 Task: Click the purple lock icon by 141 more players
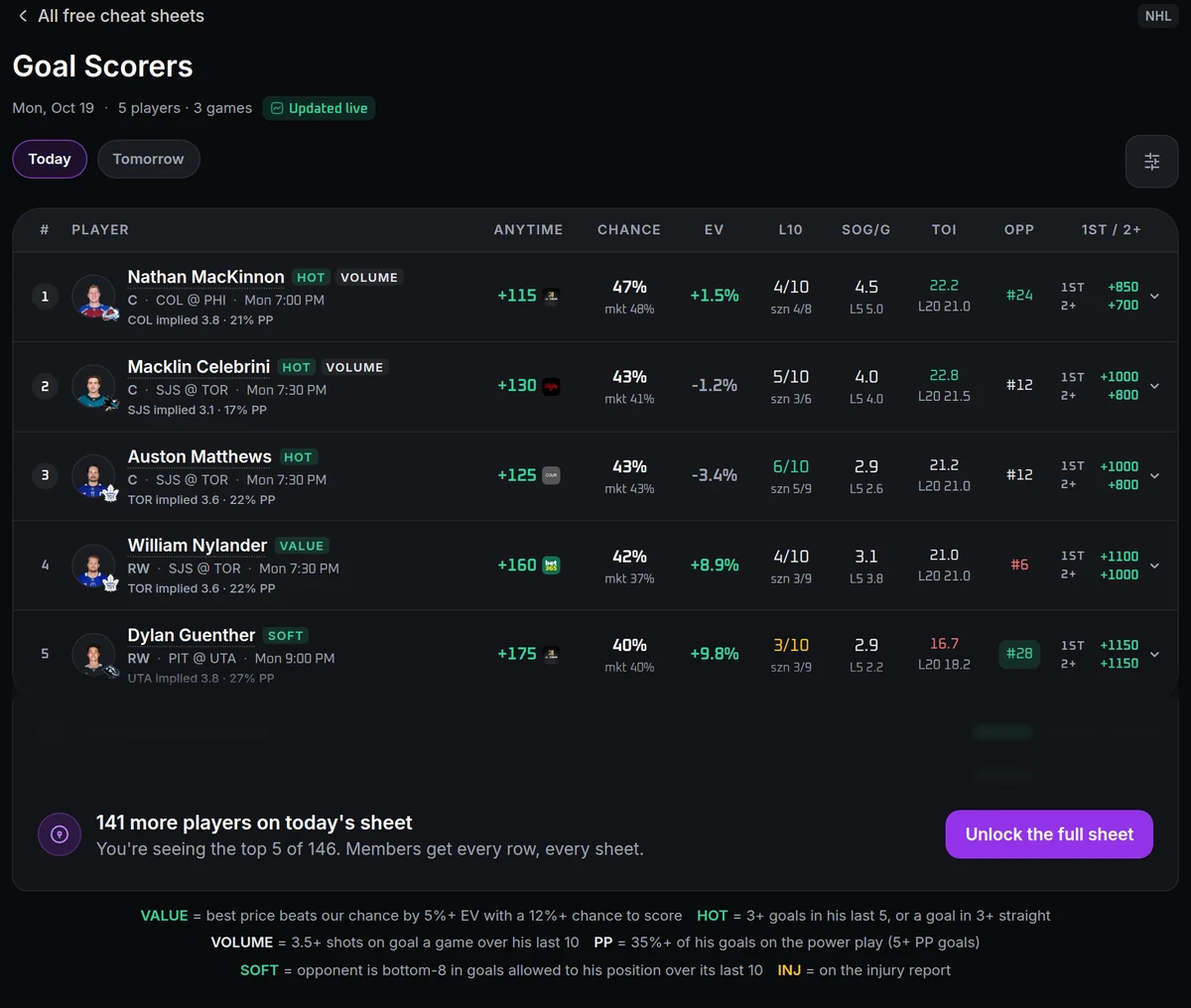pyautogui.click(x=60, y=834)
